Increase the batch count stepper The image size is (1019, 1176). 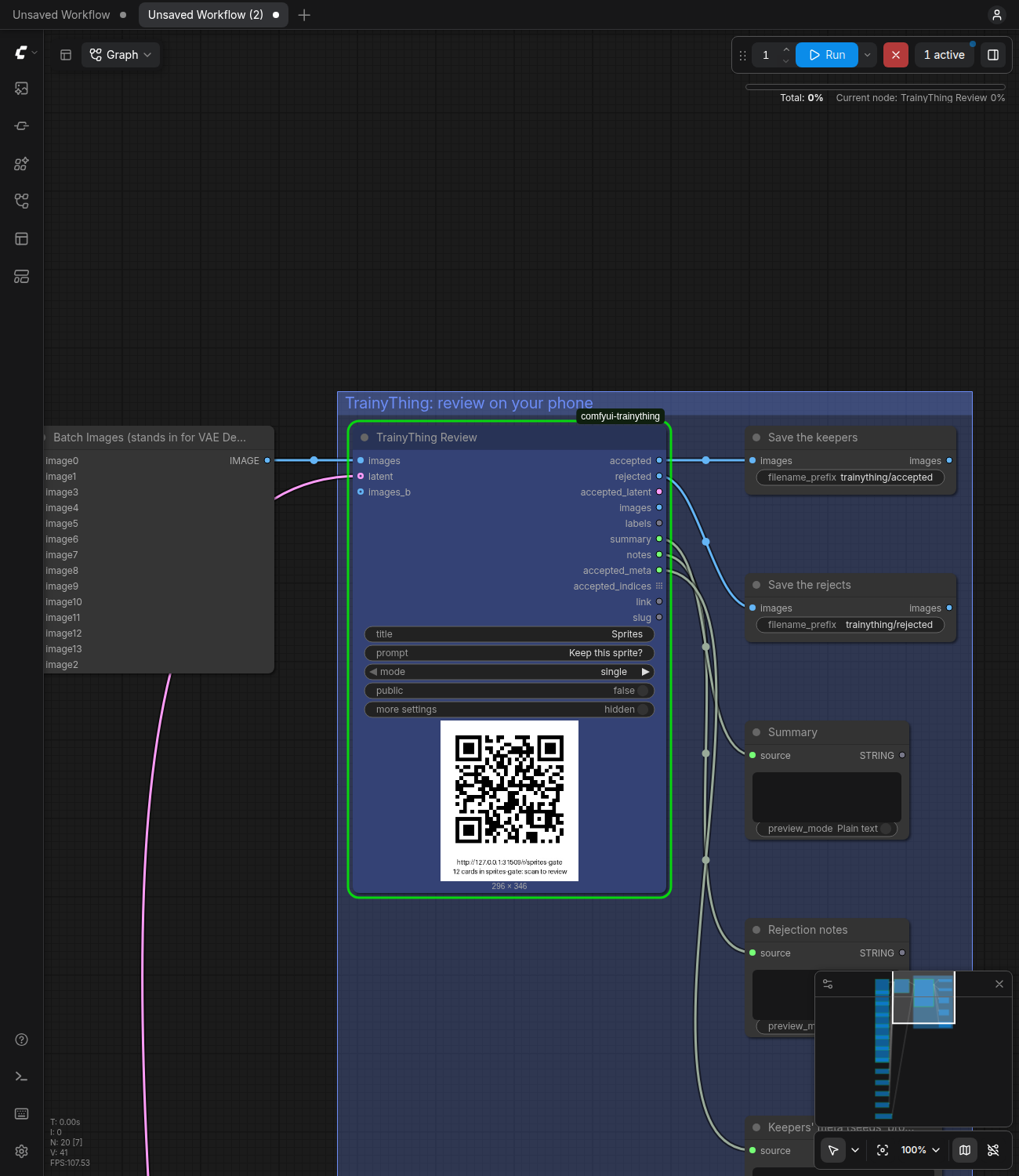click(786, 49)
